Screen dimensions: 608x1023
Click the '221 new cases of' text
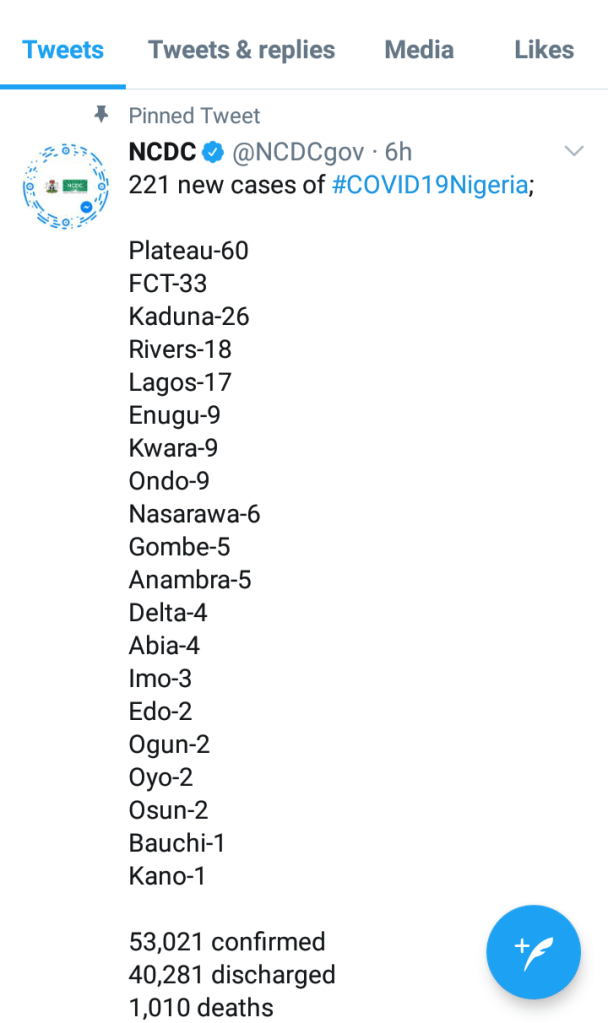(226, 185)
